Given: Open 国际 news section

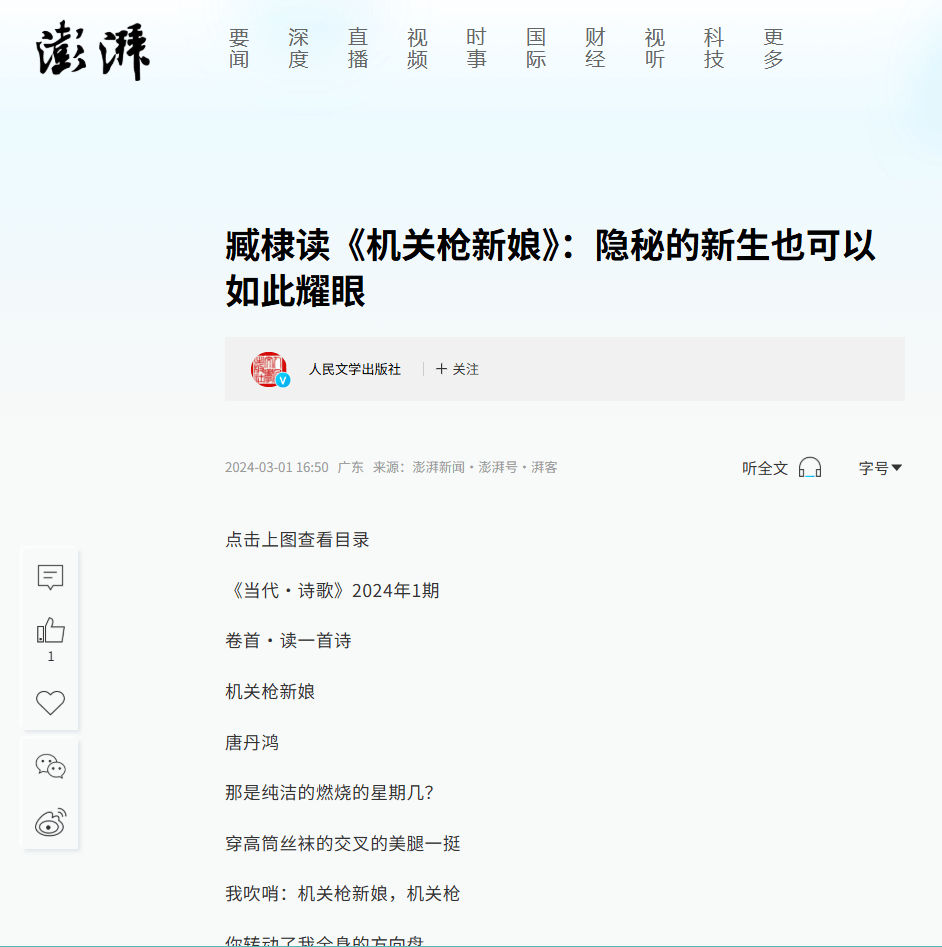Looking at the screenshot, I should coord(536,49).
